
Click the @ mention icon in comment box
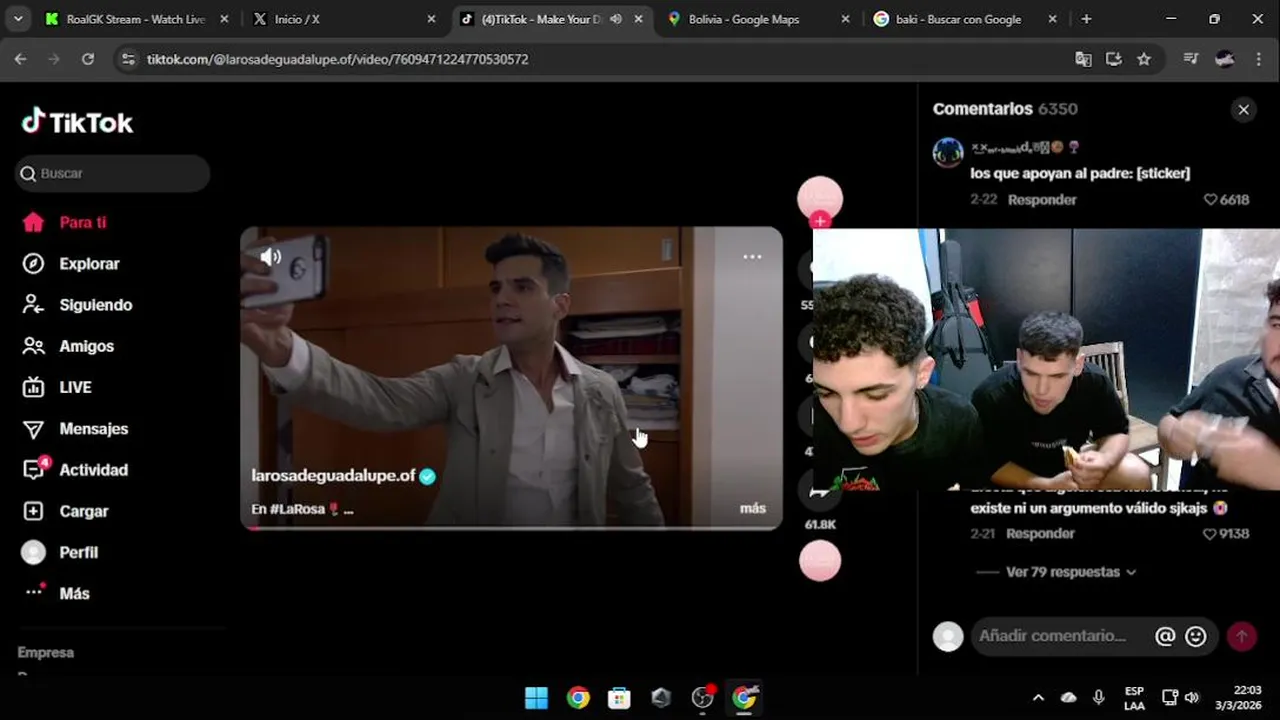tap(1165, 636)
